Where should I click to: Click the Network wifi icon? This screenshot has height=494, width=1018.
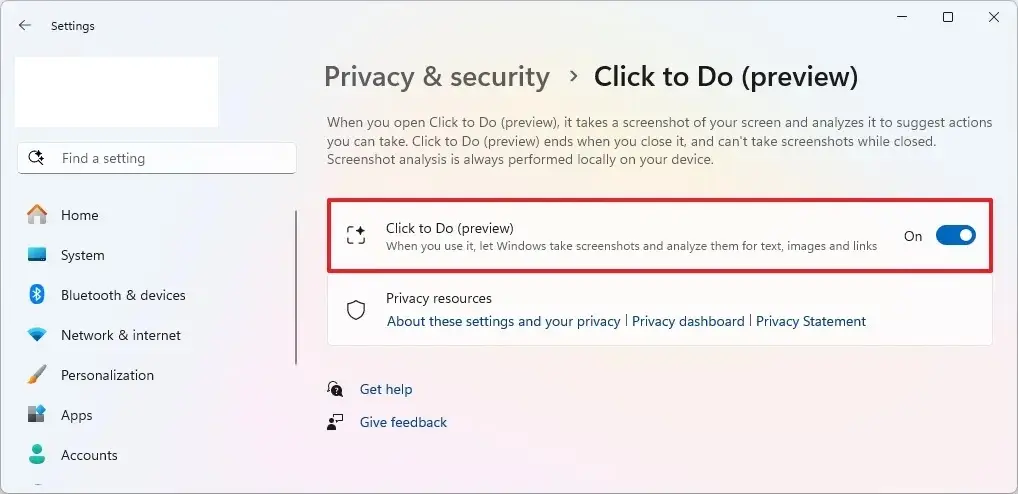(37, 335)
